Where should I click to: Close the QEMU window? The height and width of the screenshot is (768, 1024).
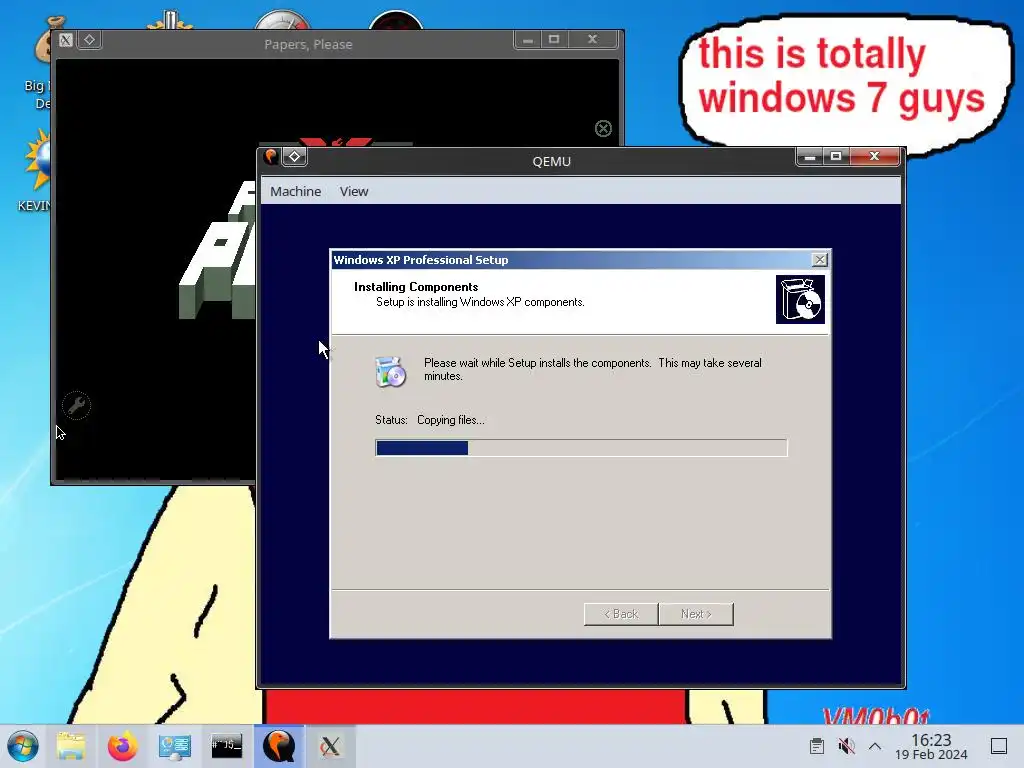(x=874, y=157)
